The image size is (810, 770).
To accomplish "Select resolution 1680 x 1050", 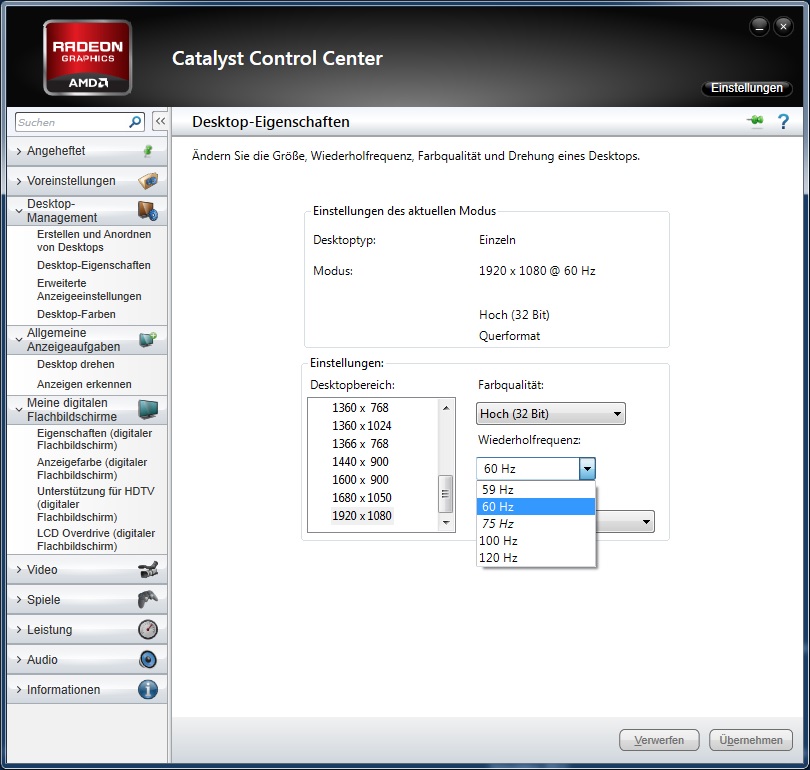I will 362,498.
